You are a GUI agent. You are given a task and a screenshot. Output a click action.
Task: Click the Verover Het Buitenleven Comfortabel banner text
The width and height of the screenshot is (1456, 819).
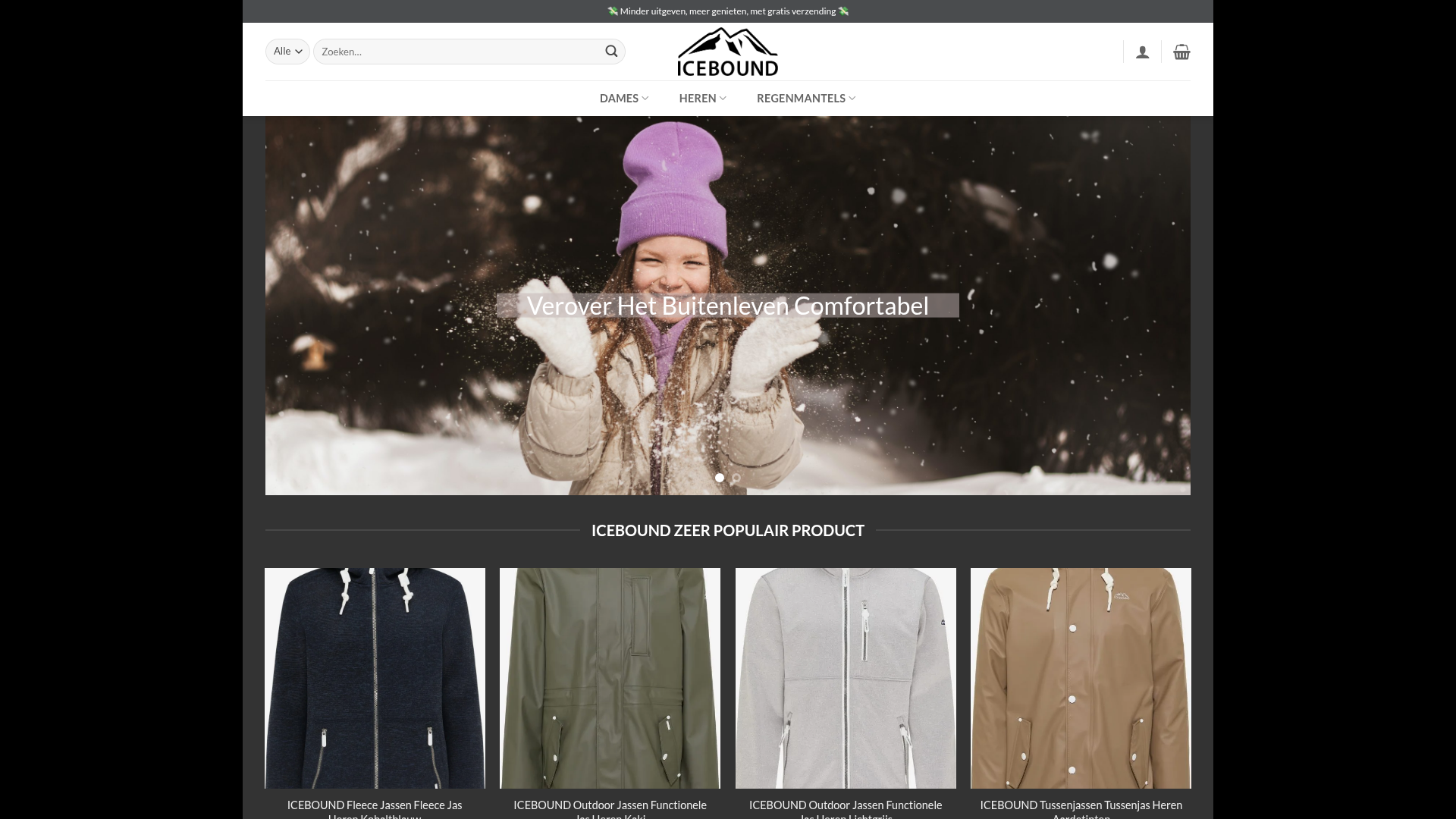[727, 306]
